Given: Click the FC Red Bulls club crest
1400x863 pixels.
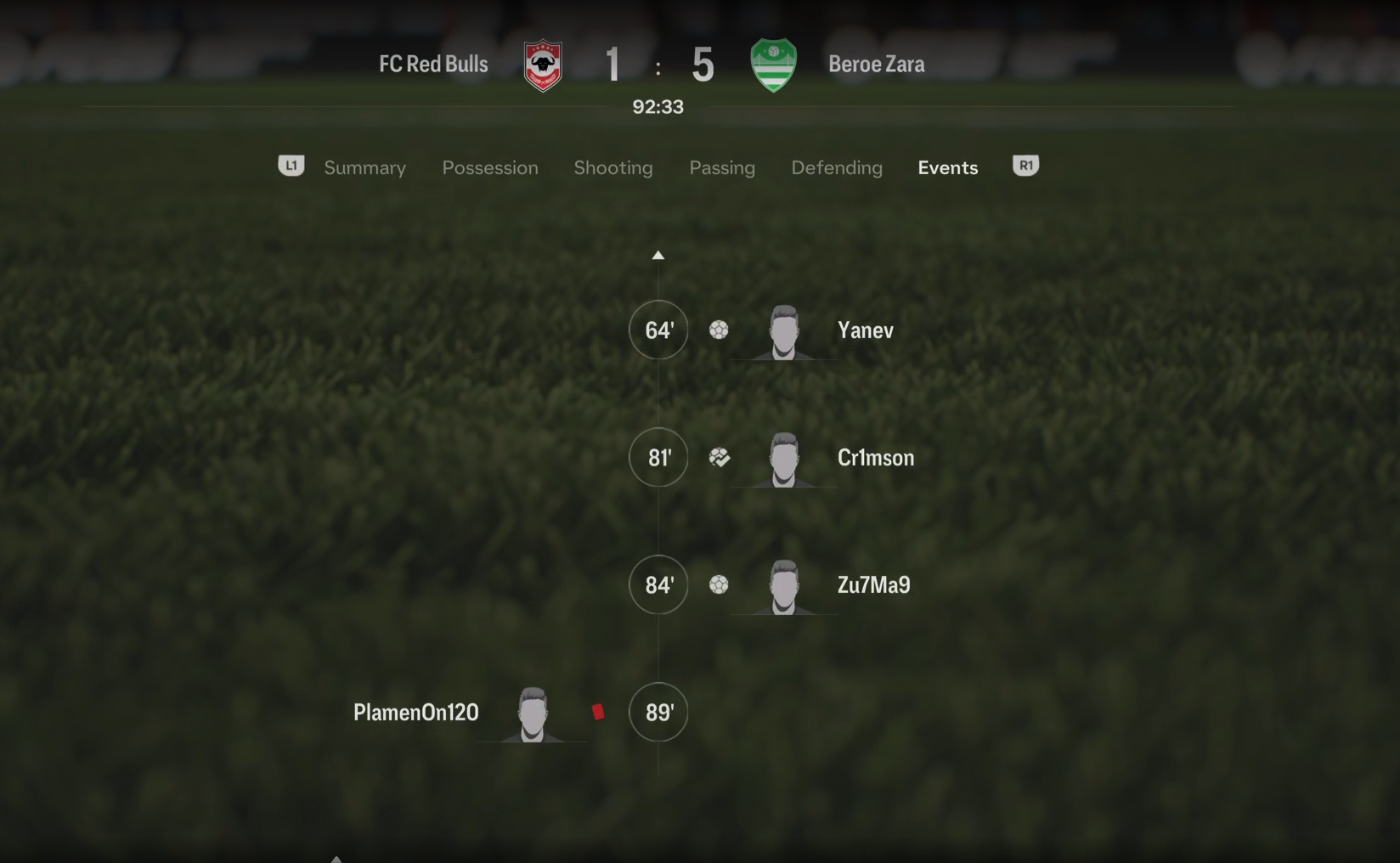Looking at the screenshot, I should click(543, 65).
